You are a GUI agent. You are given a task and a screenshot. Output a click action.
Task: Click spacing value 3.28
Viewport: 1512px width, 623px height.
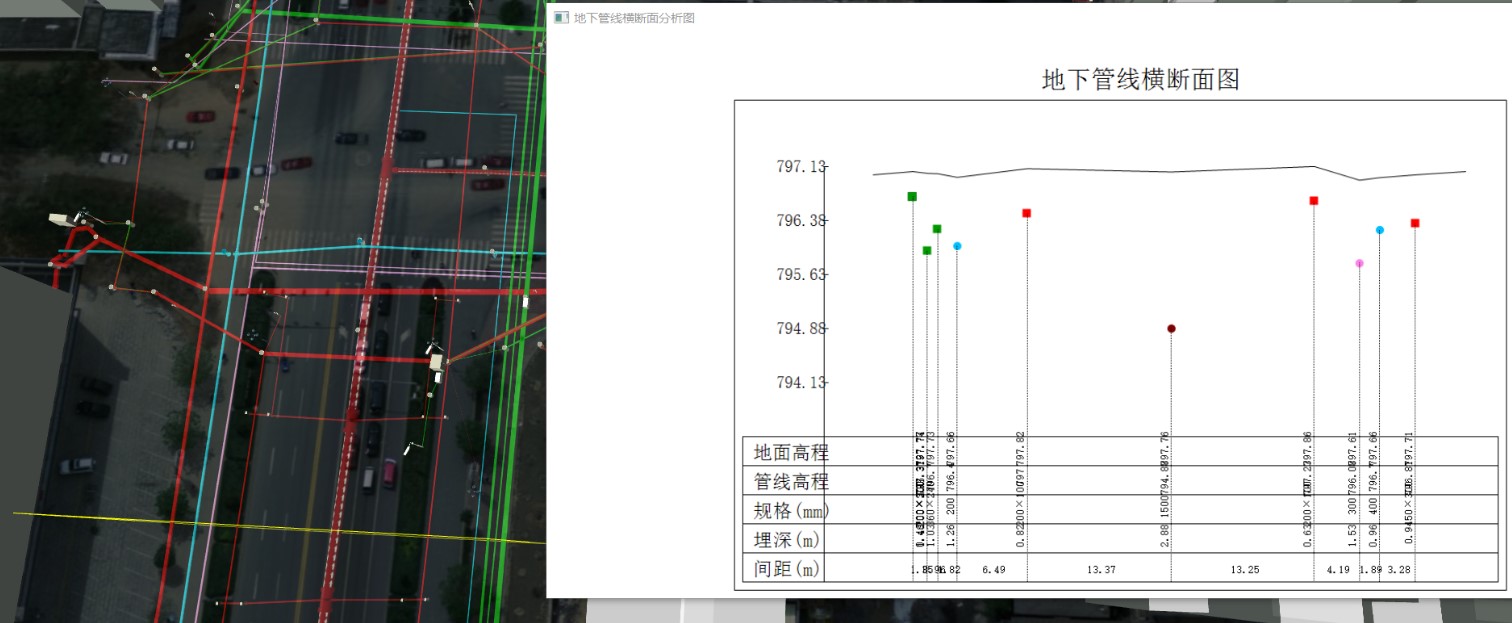[x=1398, y=570]
